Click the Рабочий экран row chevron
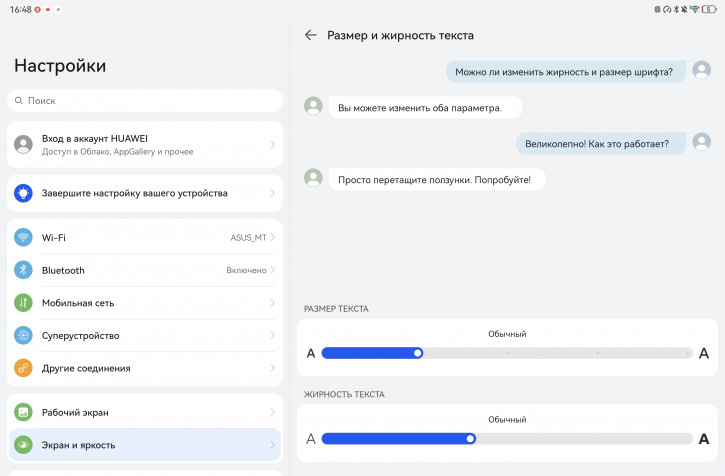Image resolution: width=725 pixels, height=476 pixels. pyautogui.click(x=273, y=412)
